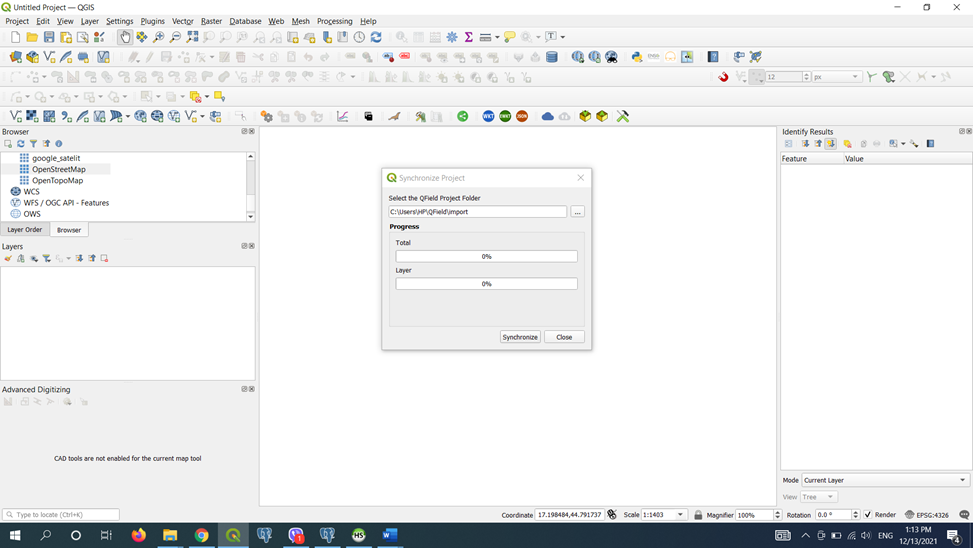
Task: Switch to the Browser tab
Action: (x=69, y=230)
